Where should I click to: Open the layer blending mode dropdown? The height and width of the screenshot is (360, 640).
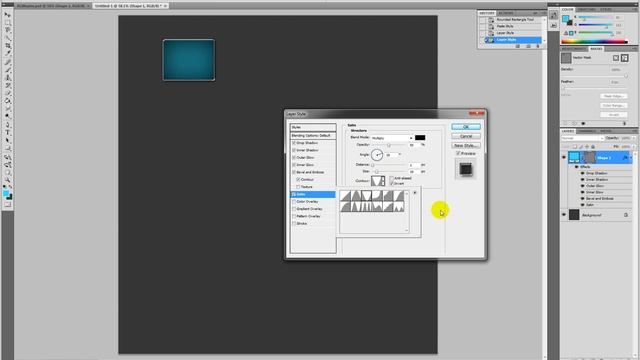click(582, 138)
